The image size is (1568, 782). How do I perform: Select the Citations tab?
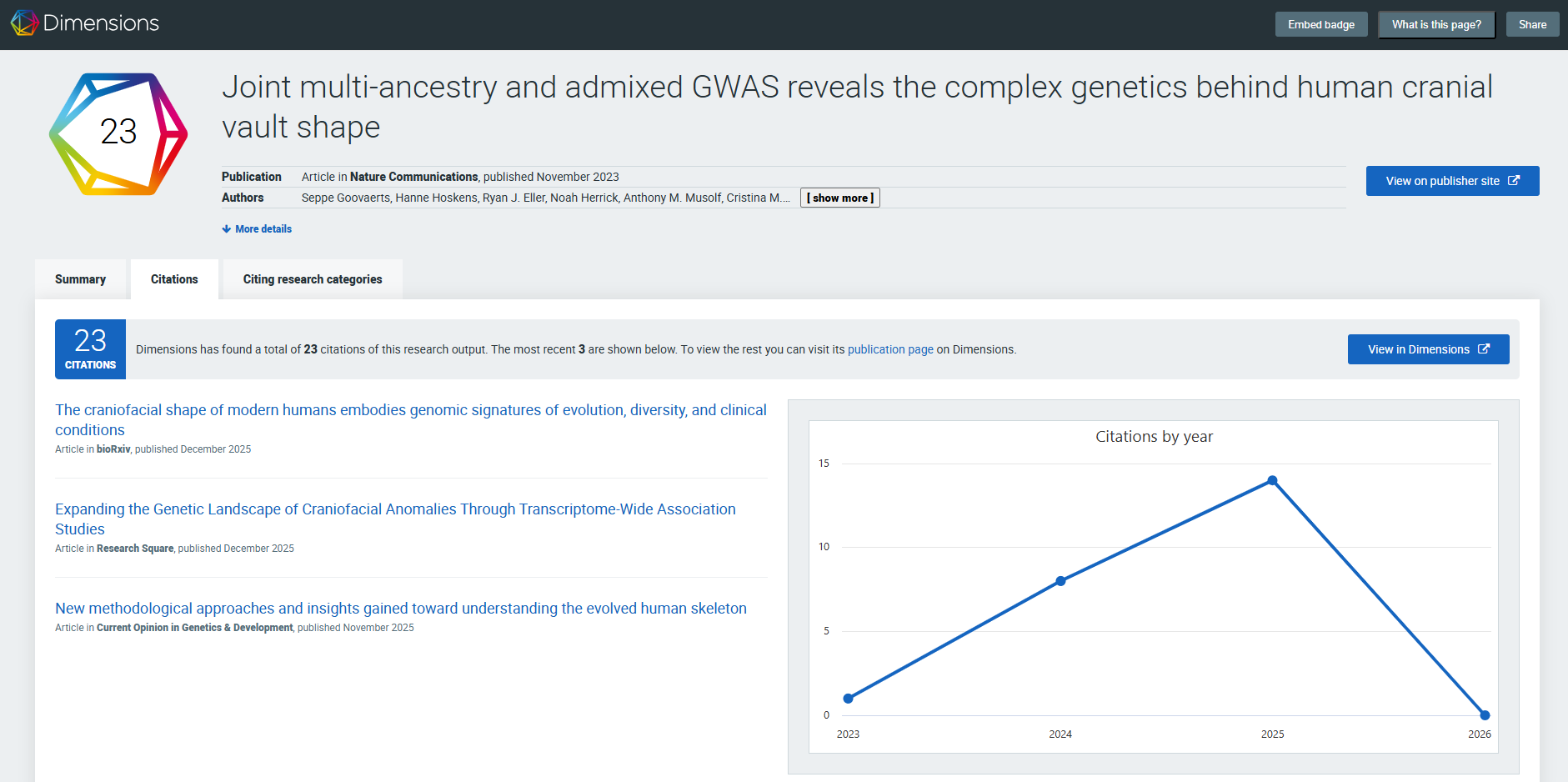click(174, 279)
